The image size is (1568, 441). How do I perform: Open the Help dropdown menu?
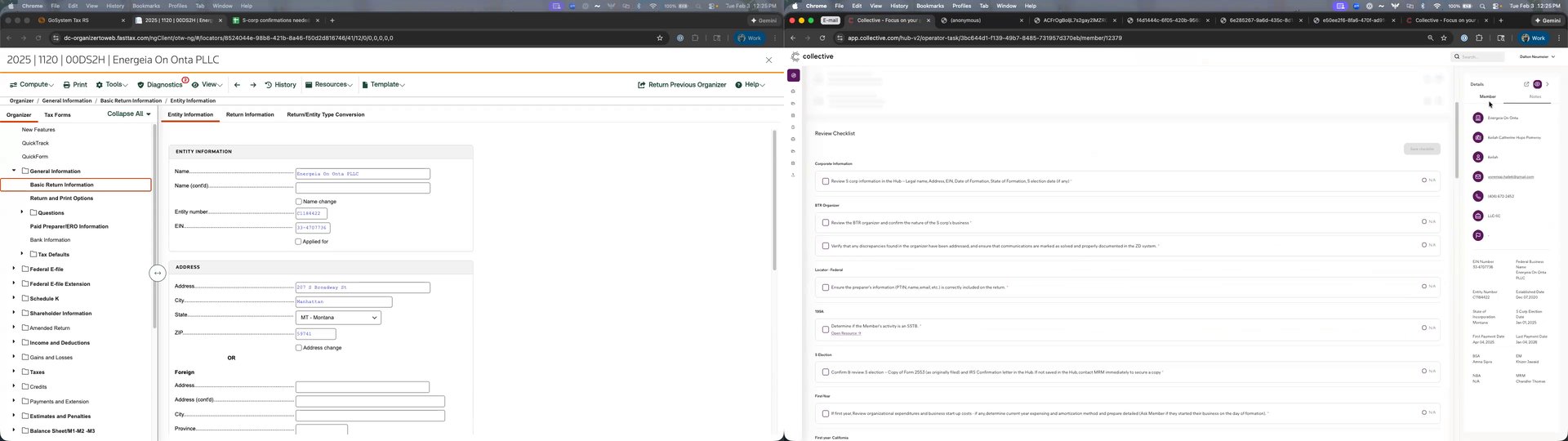751,84
